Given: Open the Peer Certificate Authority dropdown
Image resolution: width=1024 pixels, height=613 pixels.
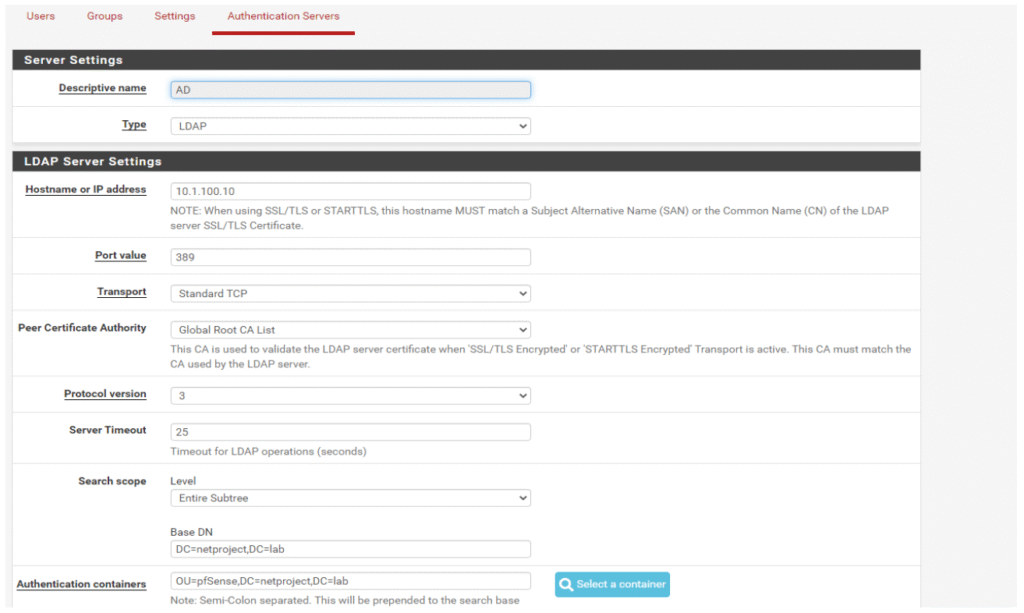Looking at the screenshot, I should coord(350,329).
